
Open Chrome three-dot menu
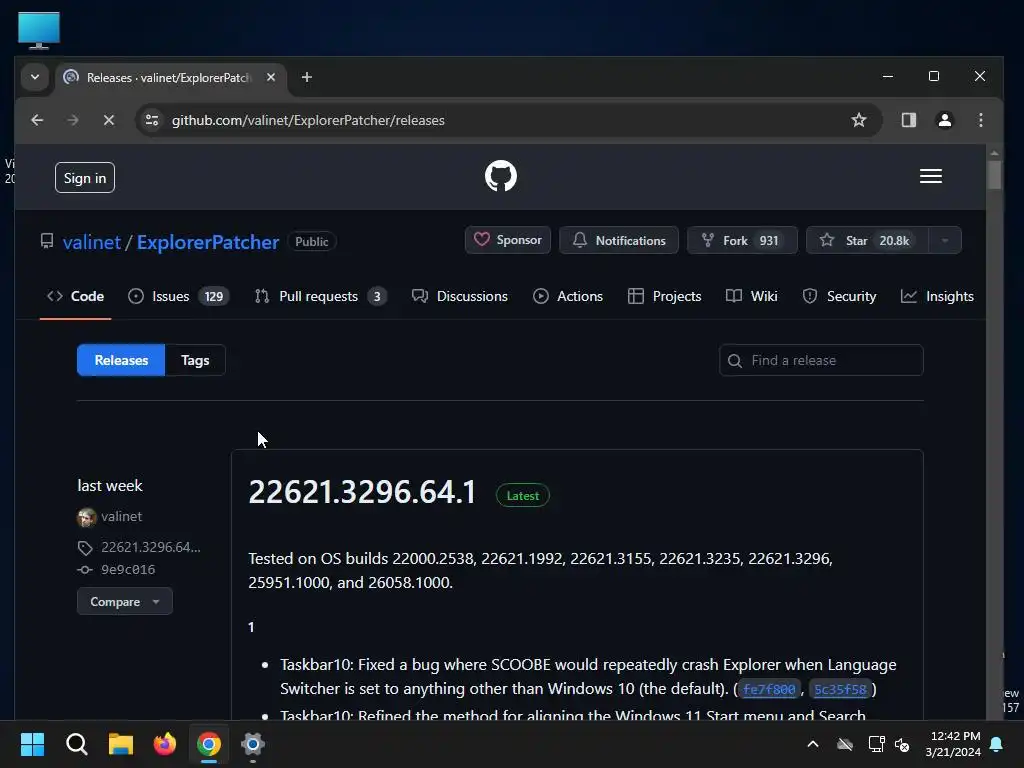click(980, 120)
